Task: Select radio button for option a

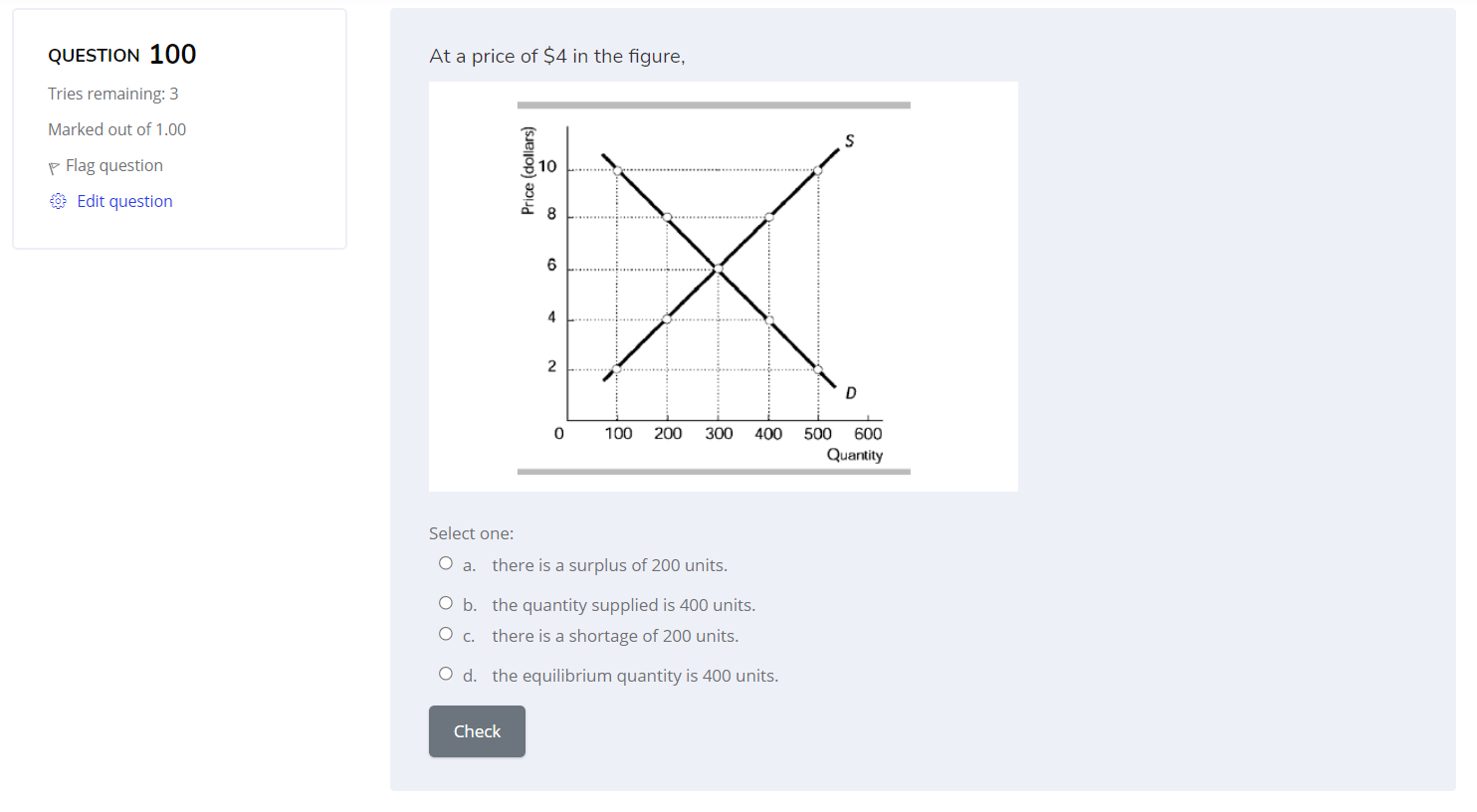Action: point(446,563)
